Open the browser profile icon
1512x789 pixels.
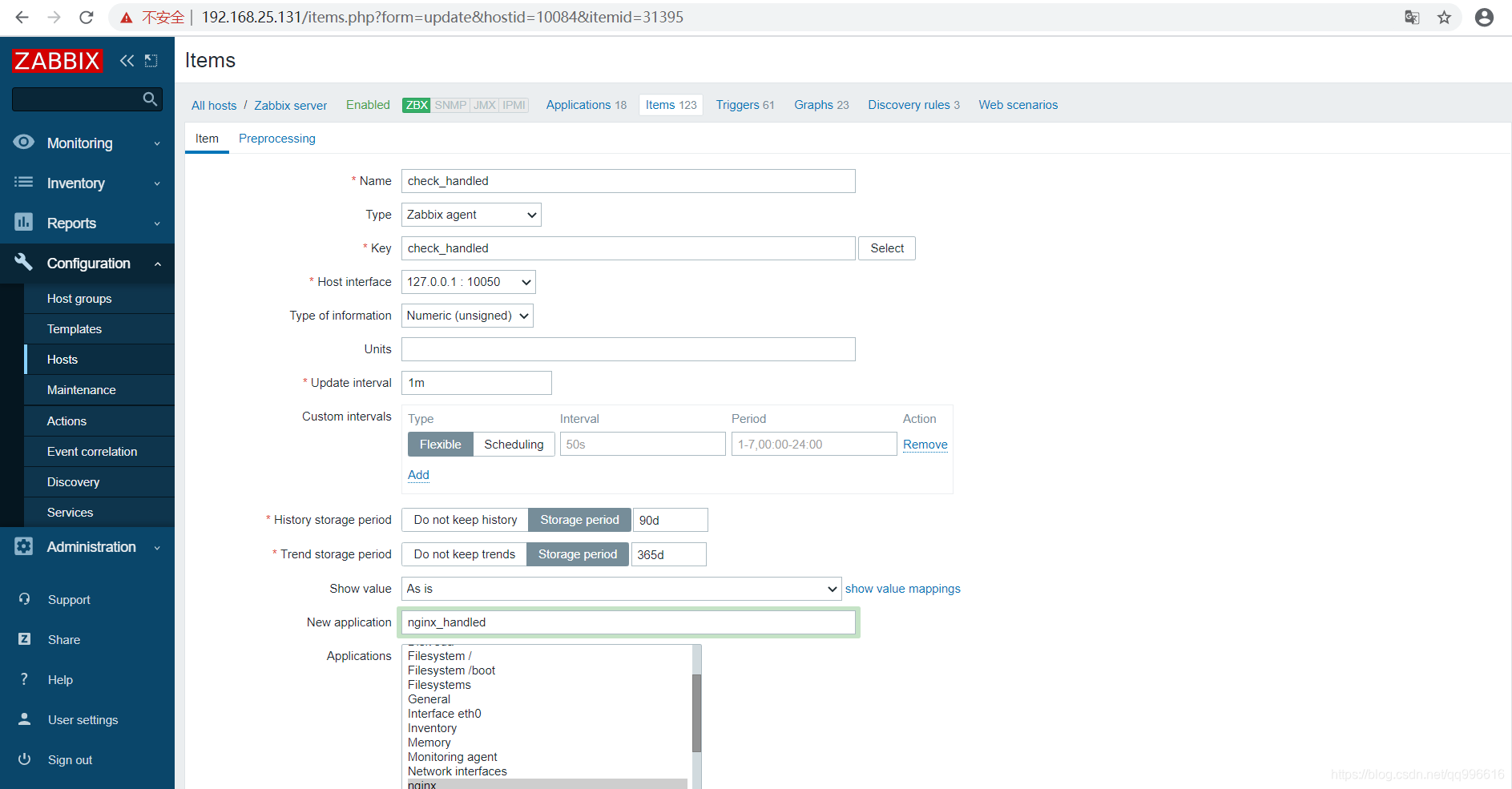pos(1484,17)
